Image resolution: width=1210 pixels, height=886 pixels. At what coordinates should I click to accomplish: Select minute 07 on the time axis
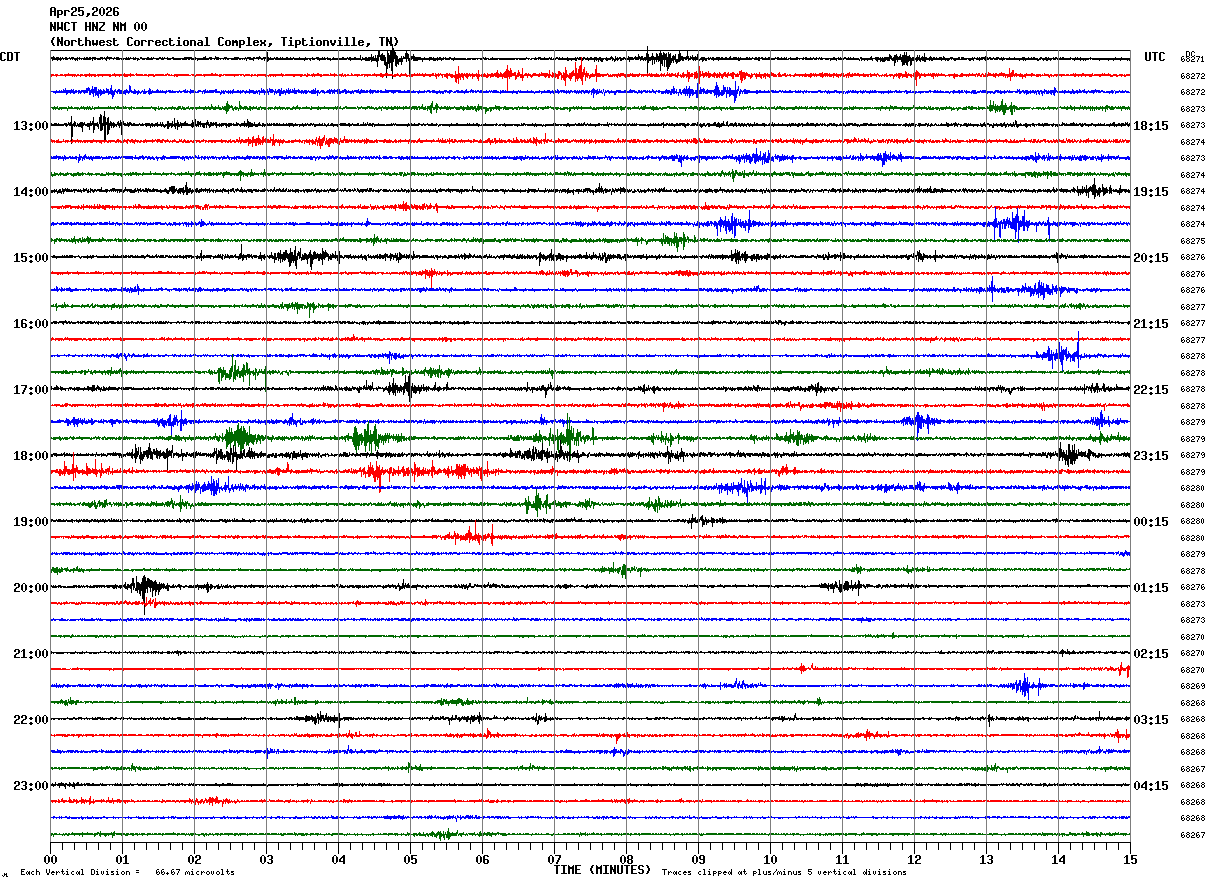[554, 859]
